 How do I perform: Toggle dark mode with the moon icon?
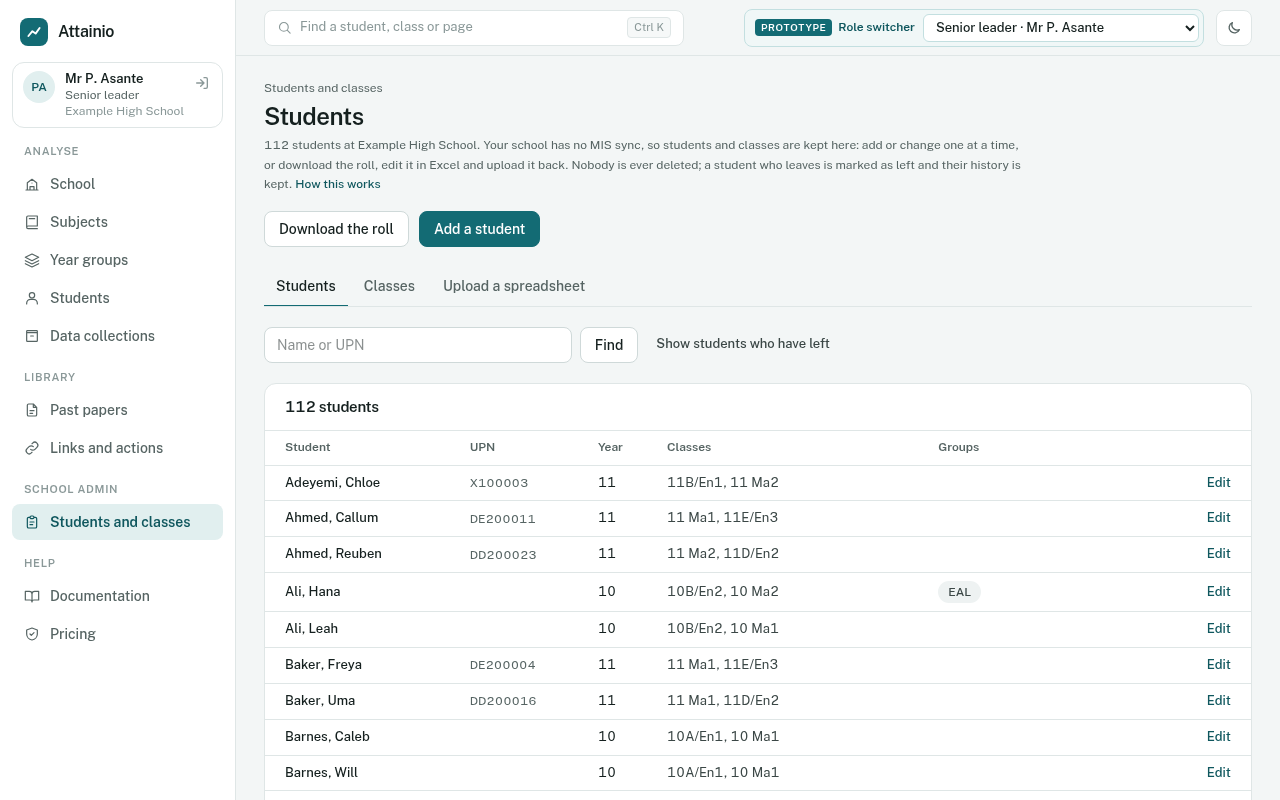coord(1234,28)
